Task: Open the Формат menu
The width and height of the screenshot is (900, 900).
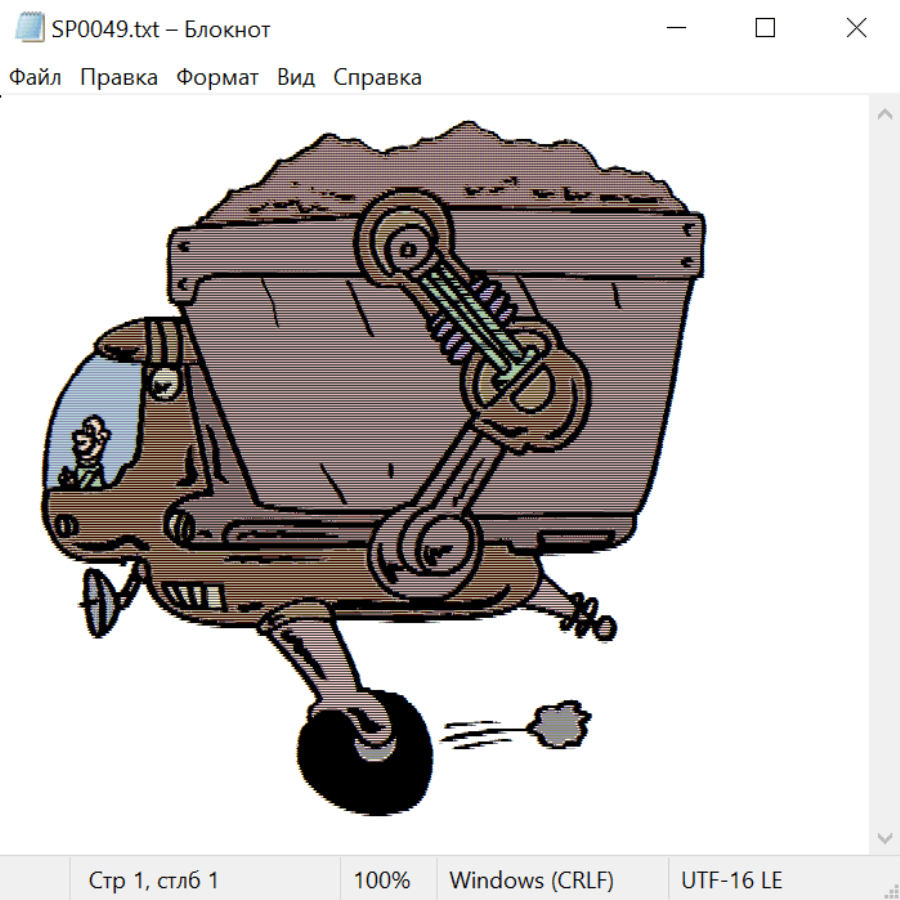Action: (x=217, y=78)
